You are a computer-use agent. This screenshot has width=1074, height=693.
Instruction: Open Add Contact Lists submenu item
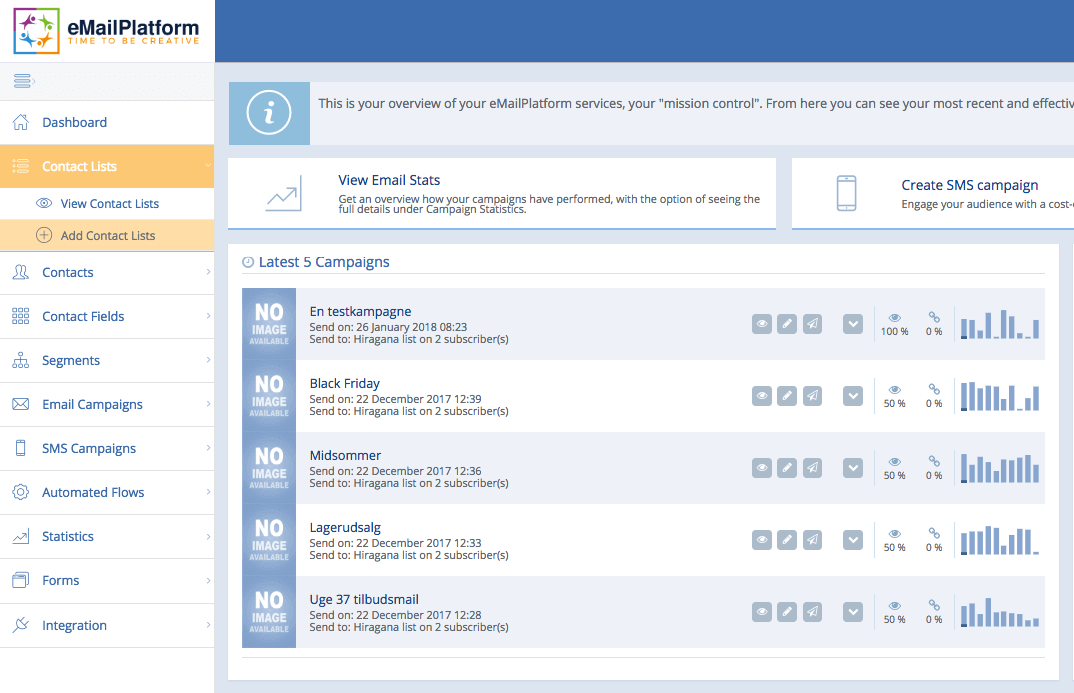tap(107, 236)
